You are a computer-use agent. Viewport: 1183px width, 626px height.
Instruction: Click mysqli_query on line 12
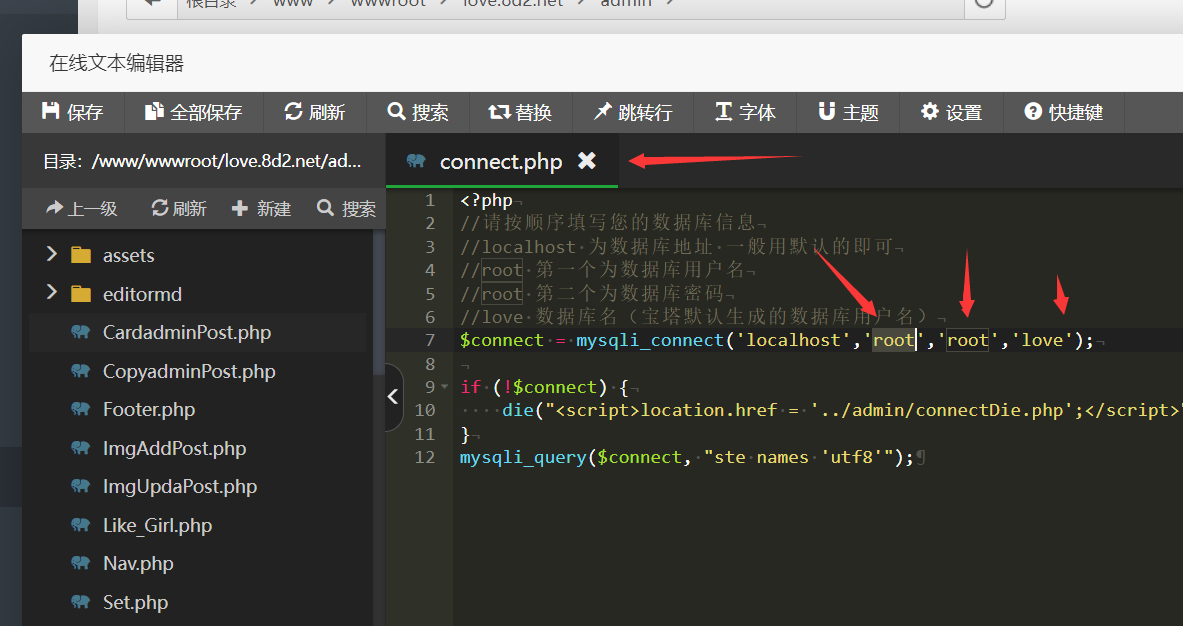pos(523,457)
